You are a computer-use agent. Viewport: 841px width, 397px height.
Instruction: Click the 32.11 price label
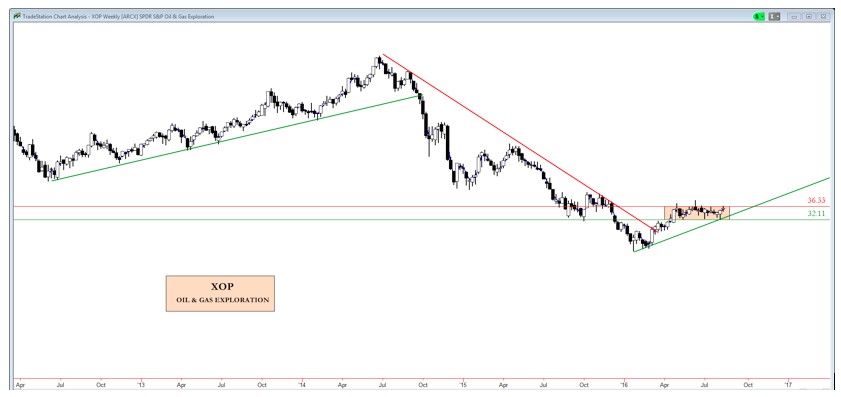click(815, 213)
